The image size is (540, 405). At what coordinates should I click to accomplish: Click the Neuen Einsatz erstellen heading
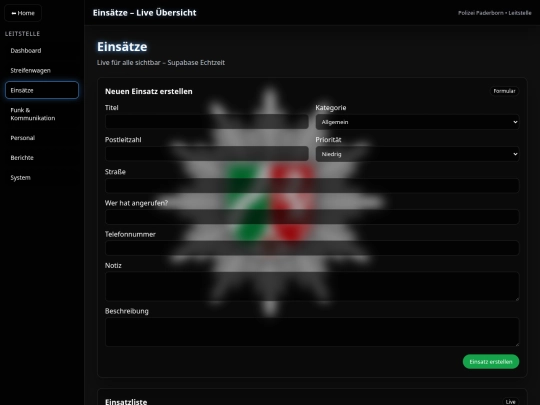pyautogui.click(x=149, y=91)
